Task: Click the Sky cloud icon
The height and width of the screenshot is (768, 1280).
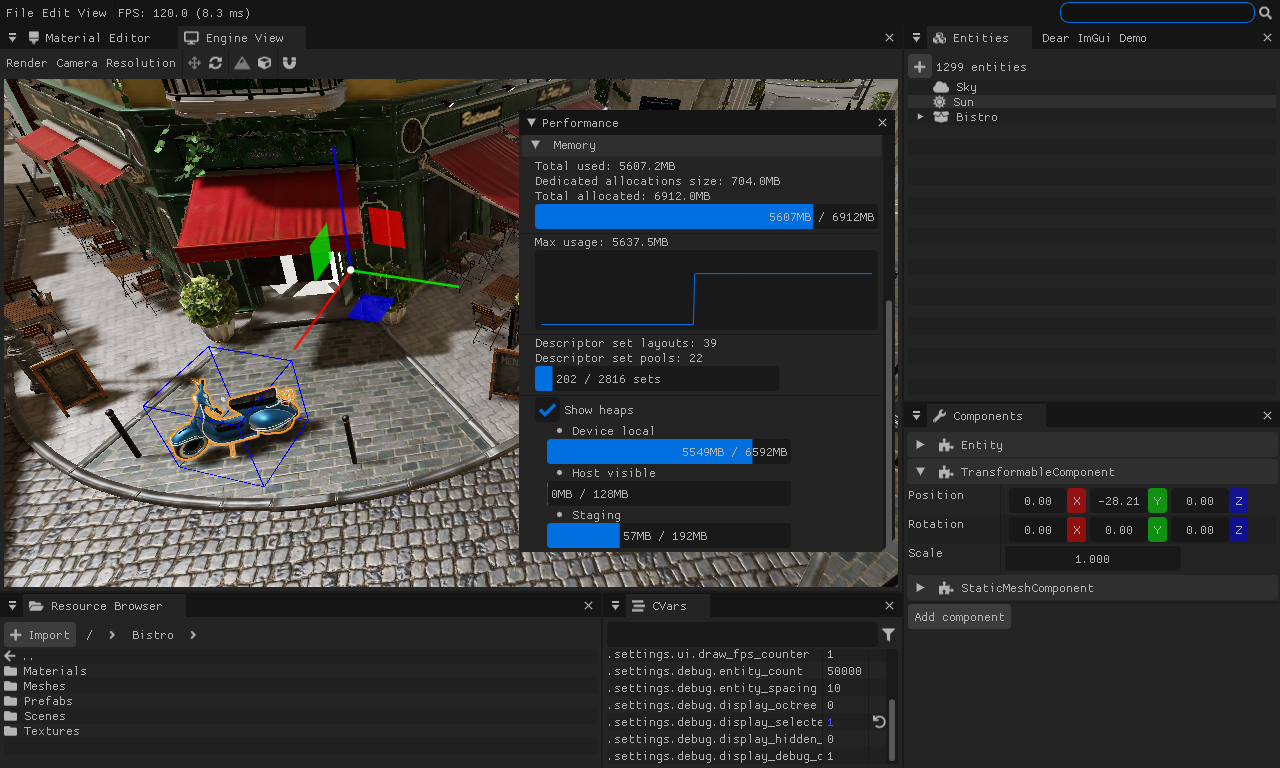Action: tap(940, 87)
